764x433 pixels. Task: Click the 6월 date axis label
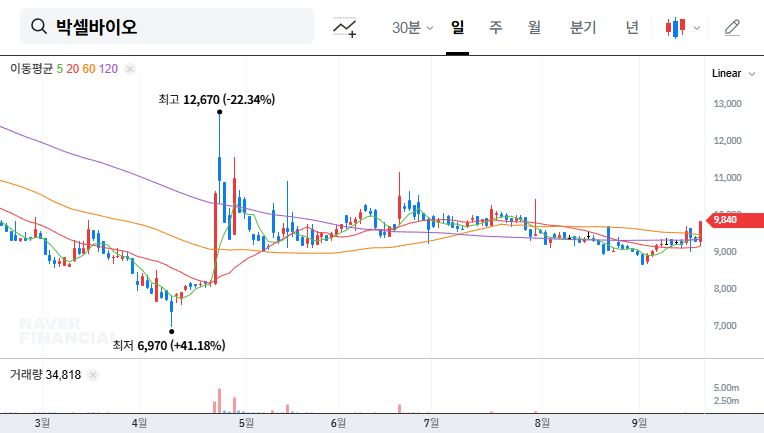click(x=338, y=423)
